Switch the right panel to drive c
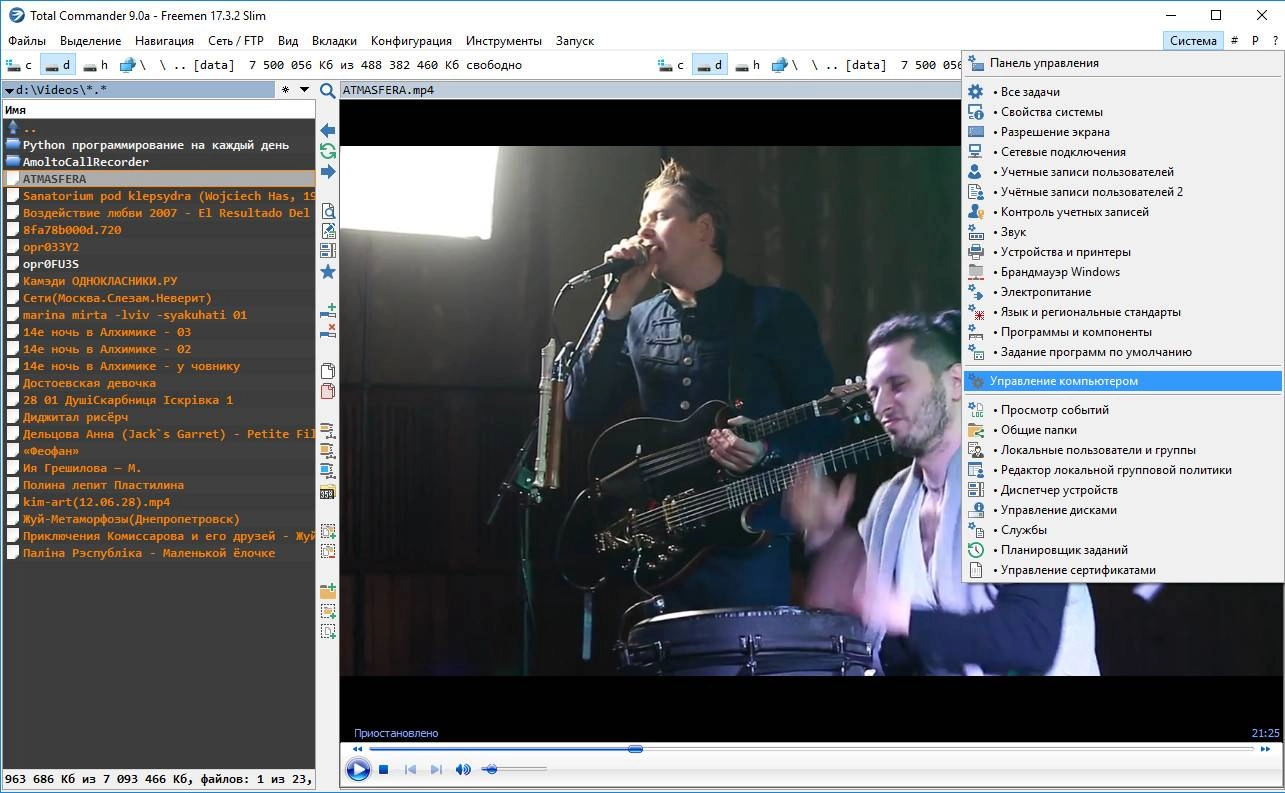Screen dimensions: 1285x793 point(670,65)
